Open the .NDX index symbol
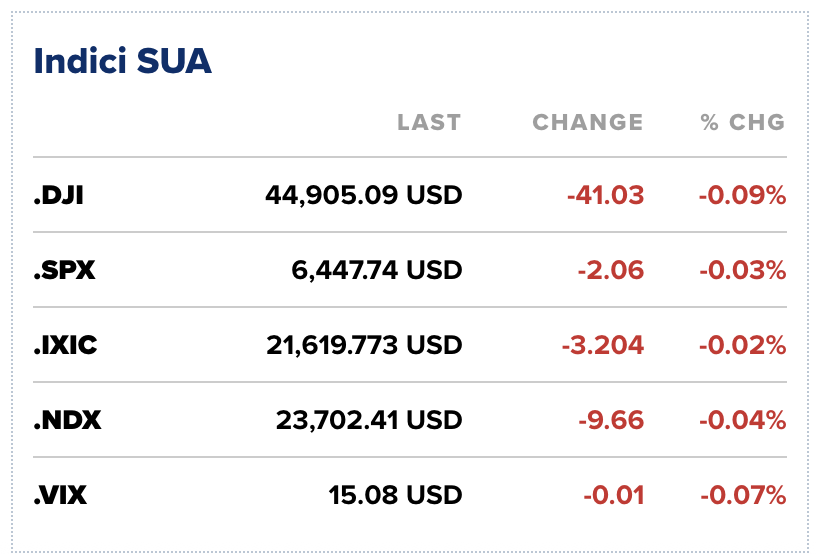This screenshot has width=816, height=554. 67,419
